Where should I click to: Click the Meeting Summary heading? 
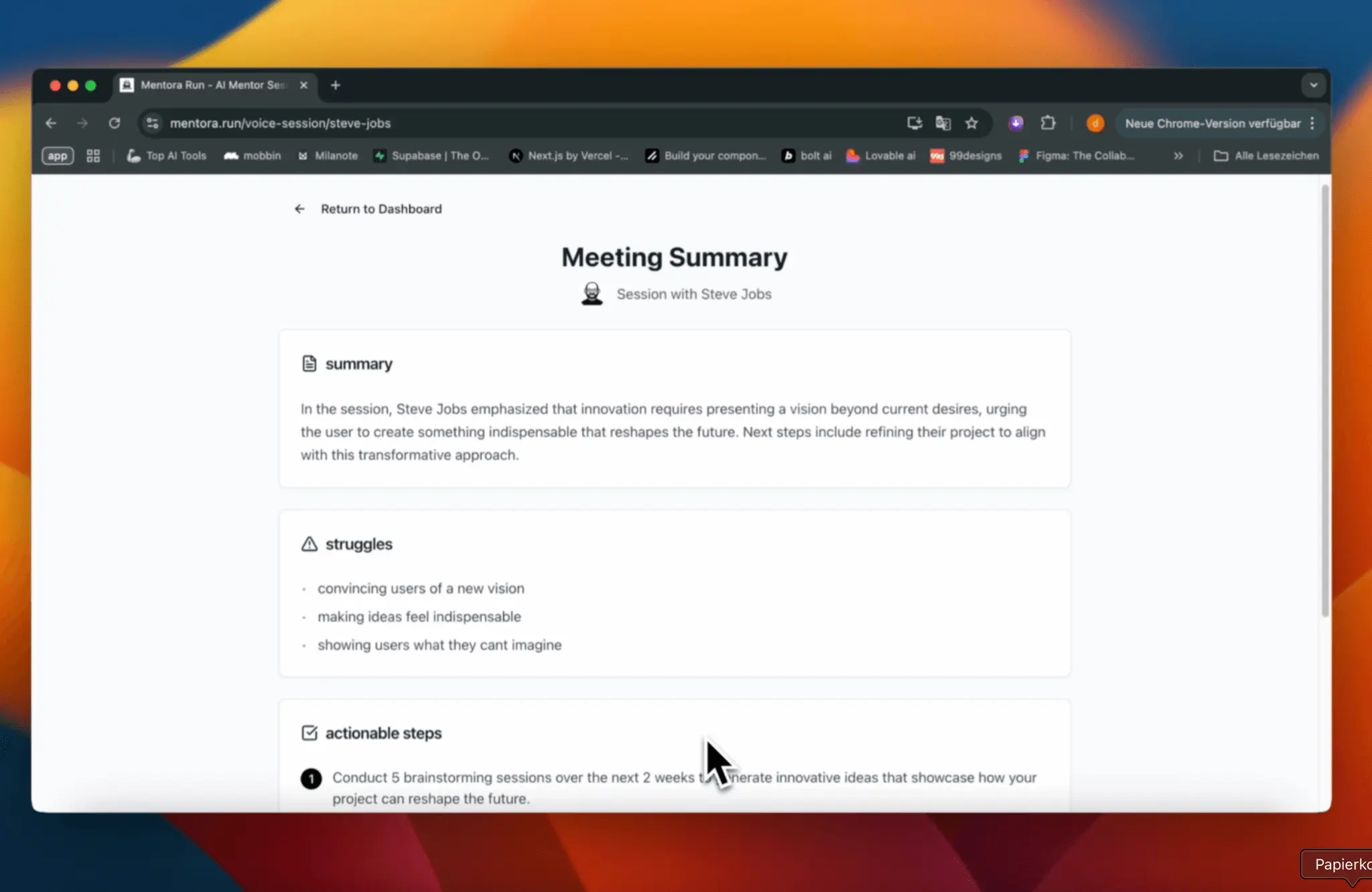(674, 257)
